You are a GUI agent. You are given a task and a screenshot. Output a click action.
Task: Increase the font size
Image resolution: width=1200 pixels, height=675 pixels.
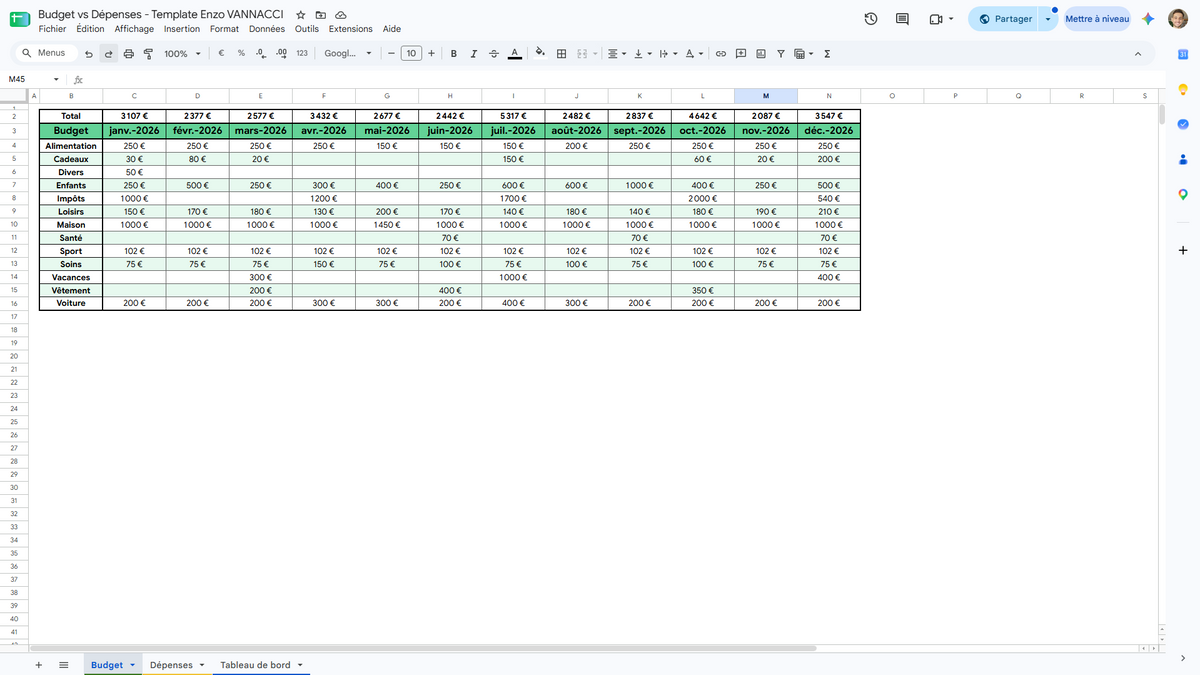tap(431, 54)
